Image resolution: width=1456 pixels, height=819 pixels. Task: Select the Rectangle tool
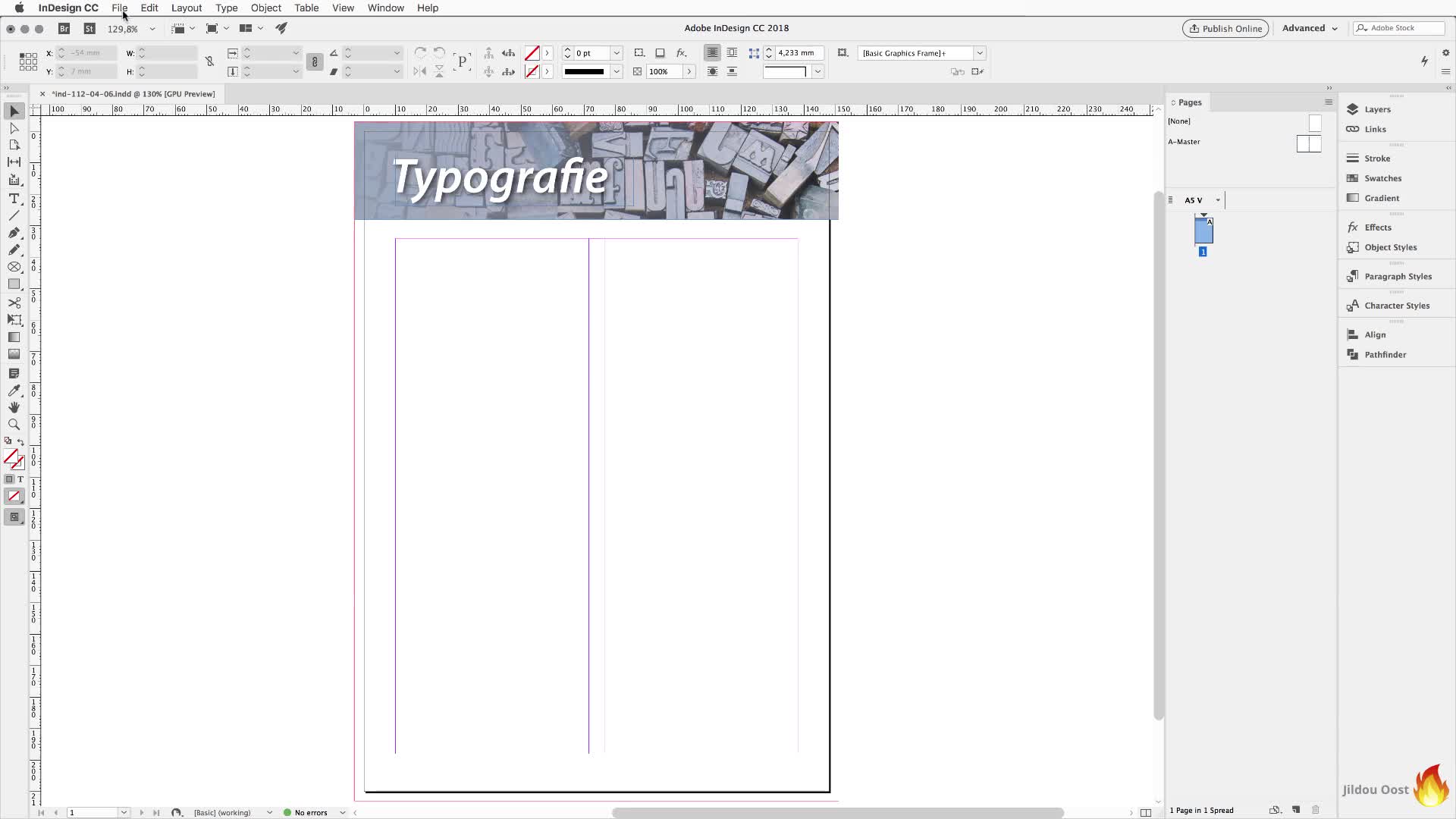point(14,284)
